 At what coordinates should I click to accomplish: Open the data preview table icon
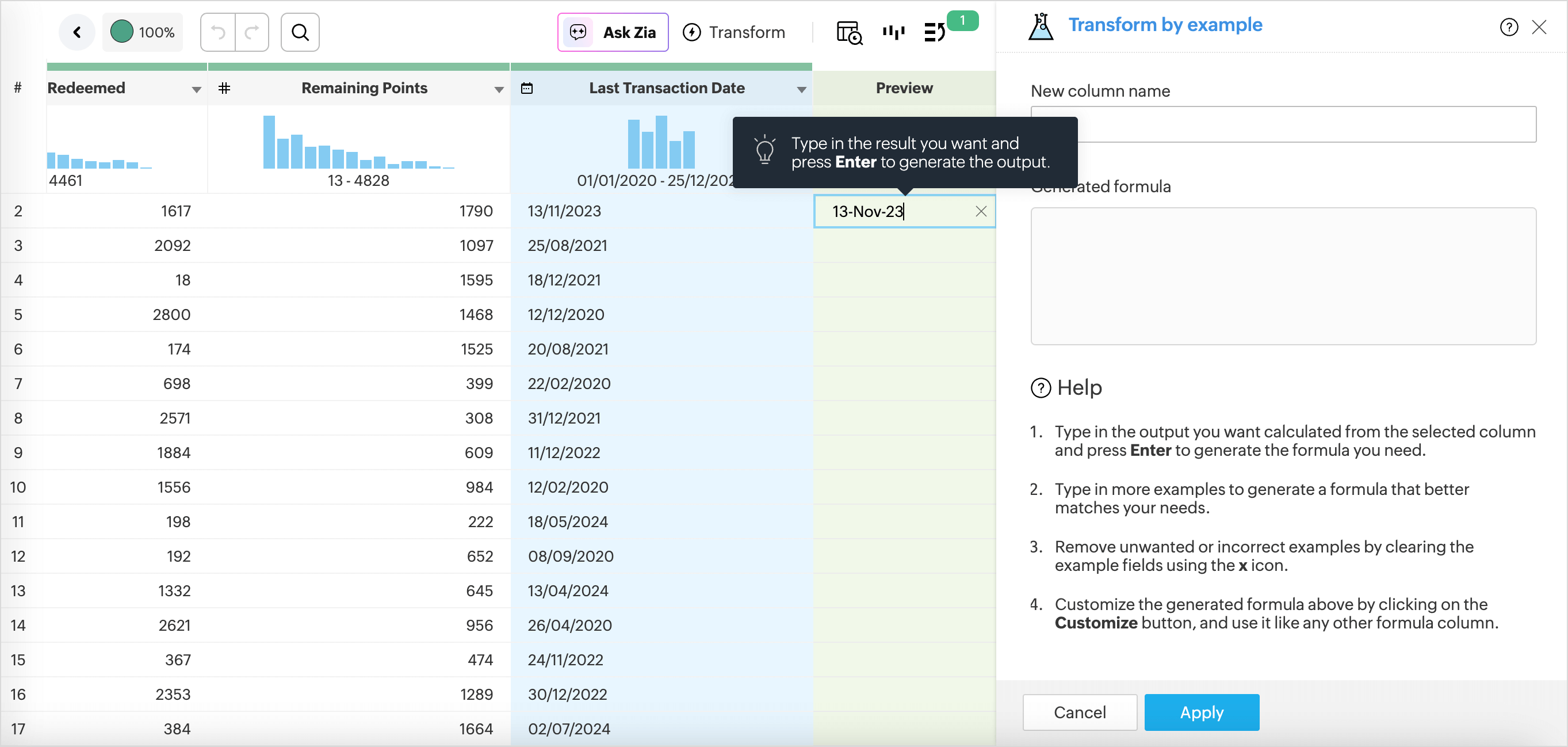pos(849,32)
